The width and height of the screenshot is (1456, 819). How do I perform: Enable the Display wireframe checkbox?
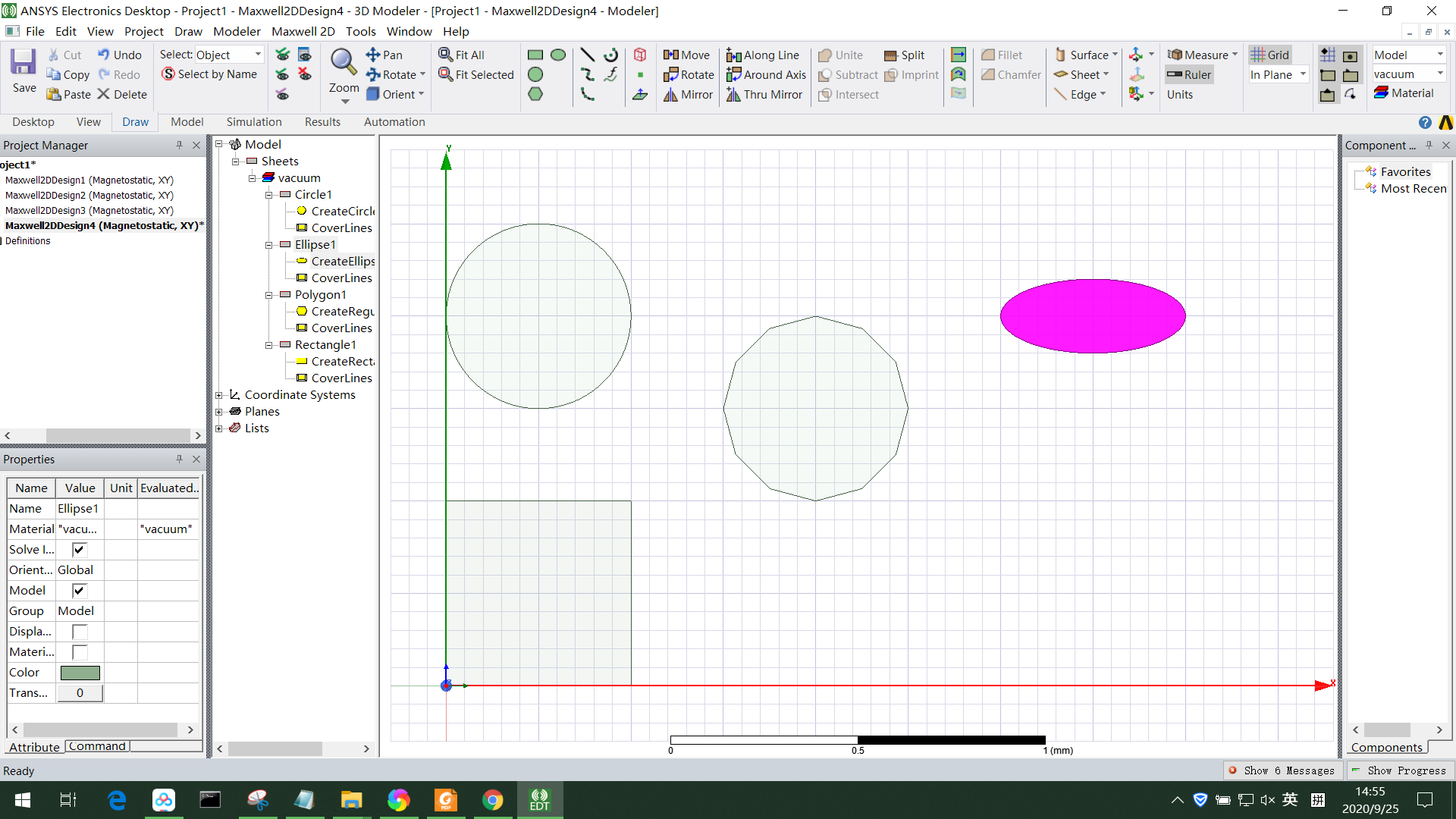click(x=79, y=631)
